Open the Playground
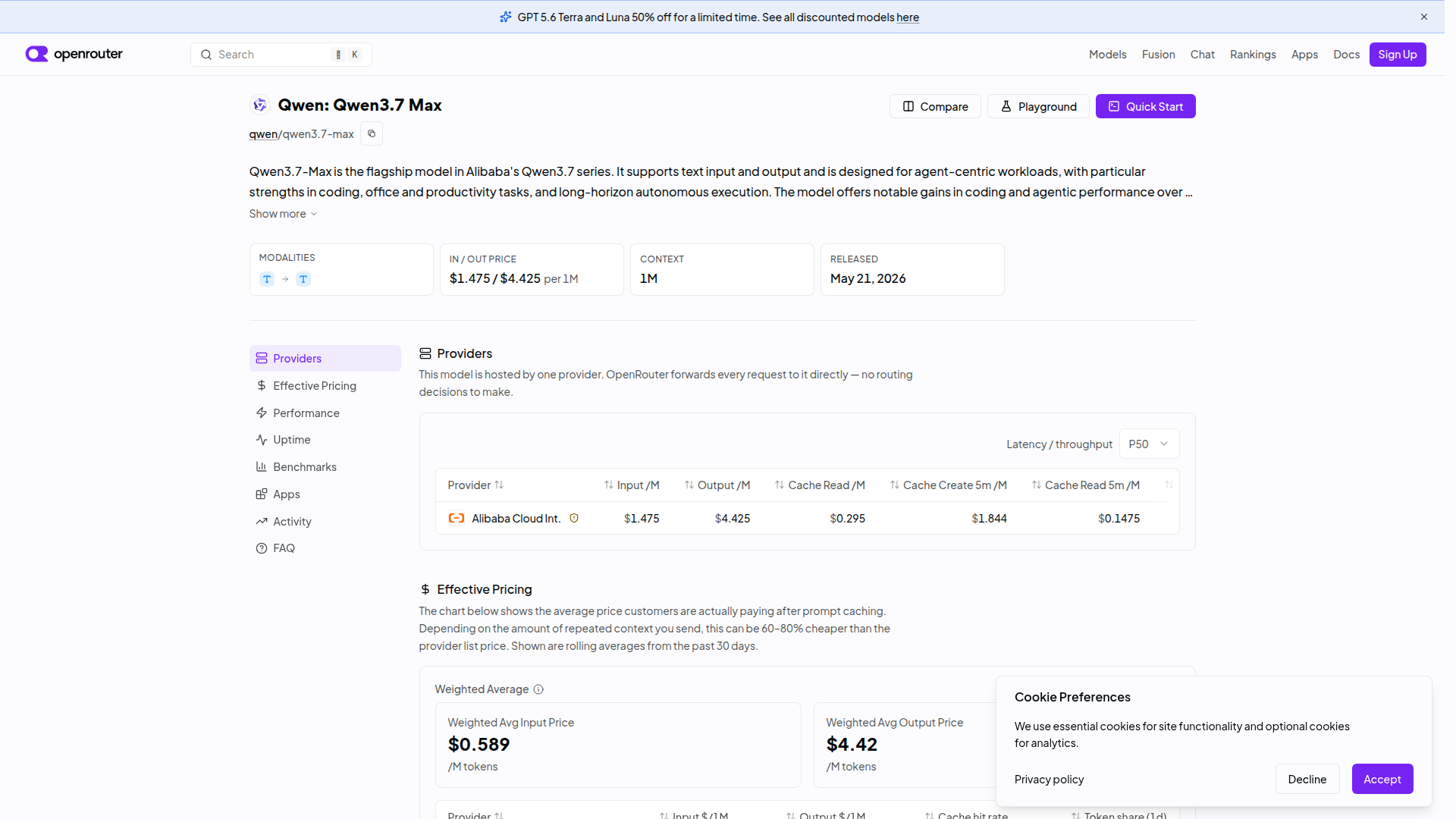 pyautogui.click(x=1038, y=106)
